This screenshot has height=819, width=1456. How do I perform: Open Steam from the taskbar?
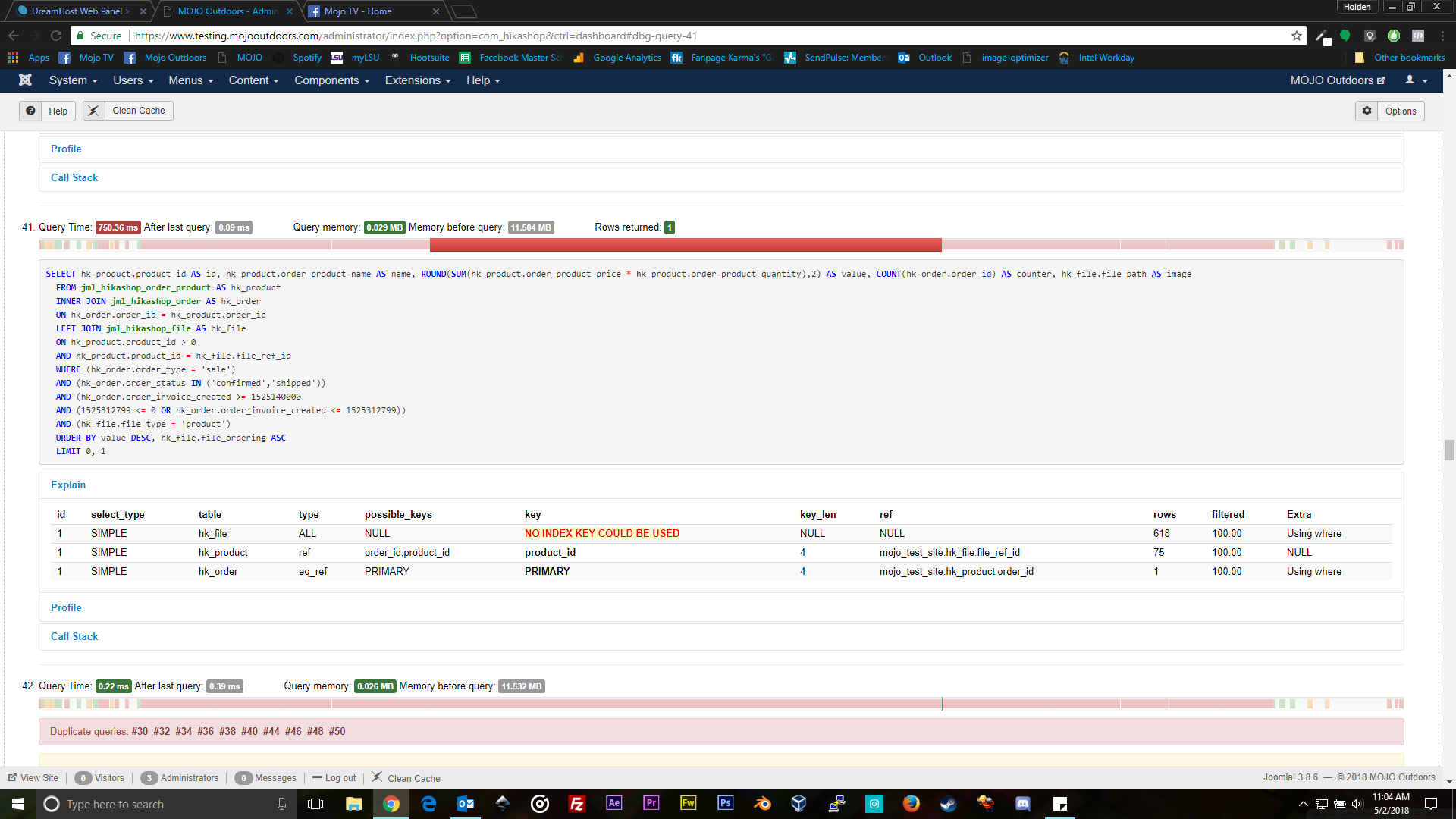click(948, 804)
